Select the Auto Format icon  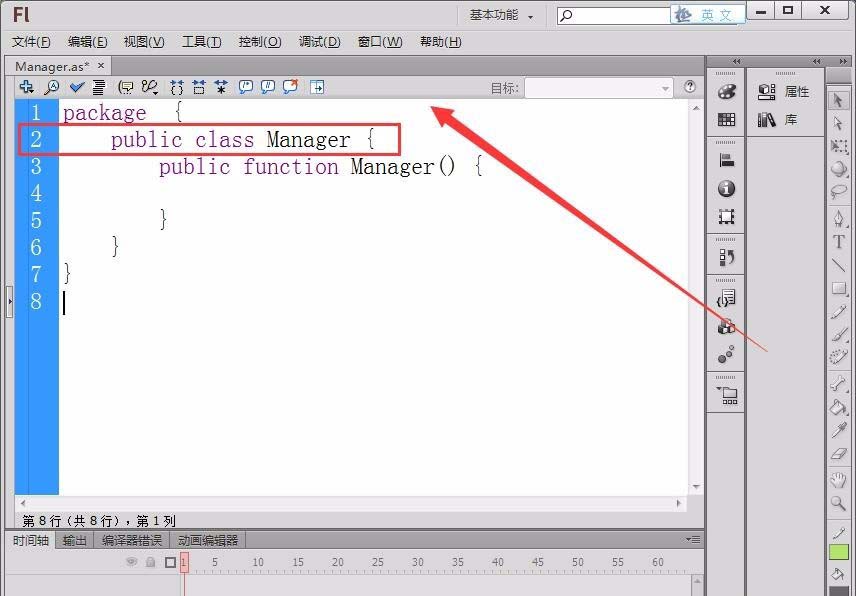pos(99,87)
